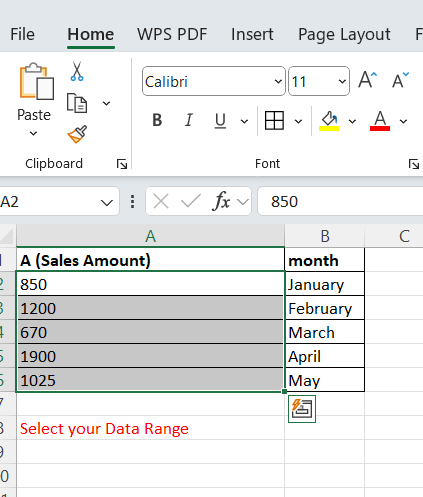The width and height of the screenshot is (423, 497).
Task: Expand font color dropdown arrow
Action: point(403,121)
